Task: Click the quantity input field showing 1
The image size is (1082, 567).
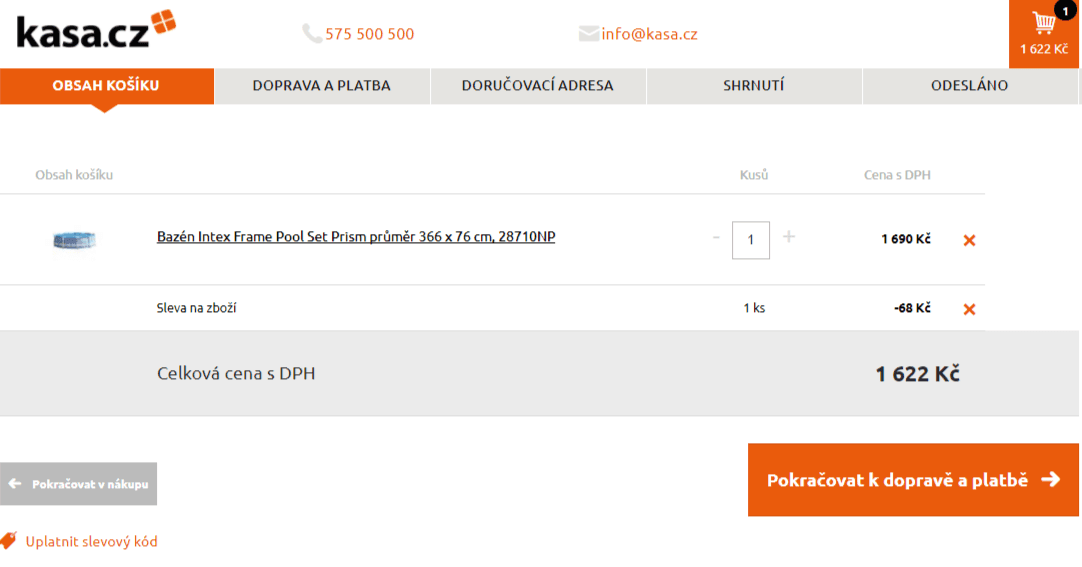Action: pyautogui.click(x=751, y=240)
